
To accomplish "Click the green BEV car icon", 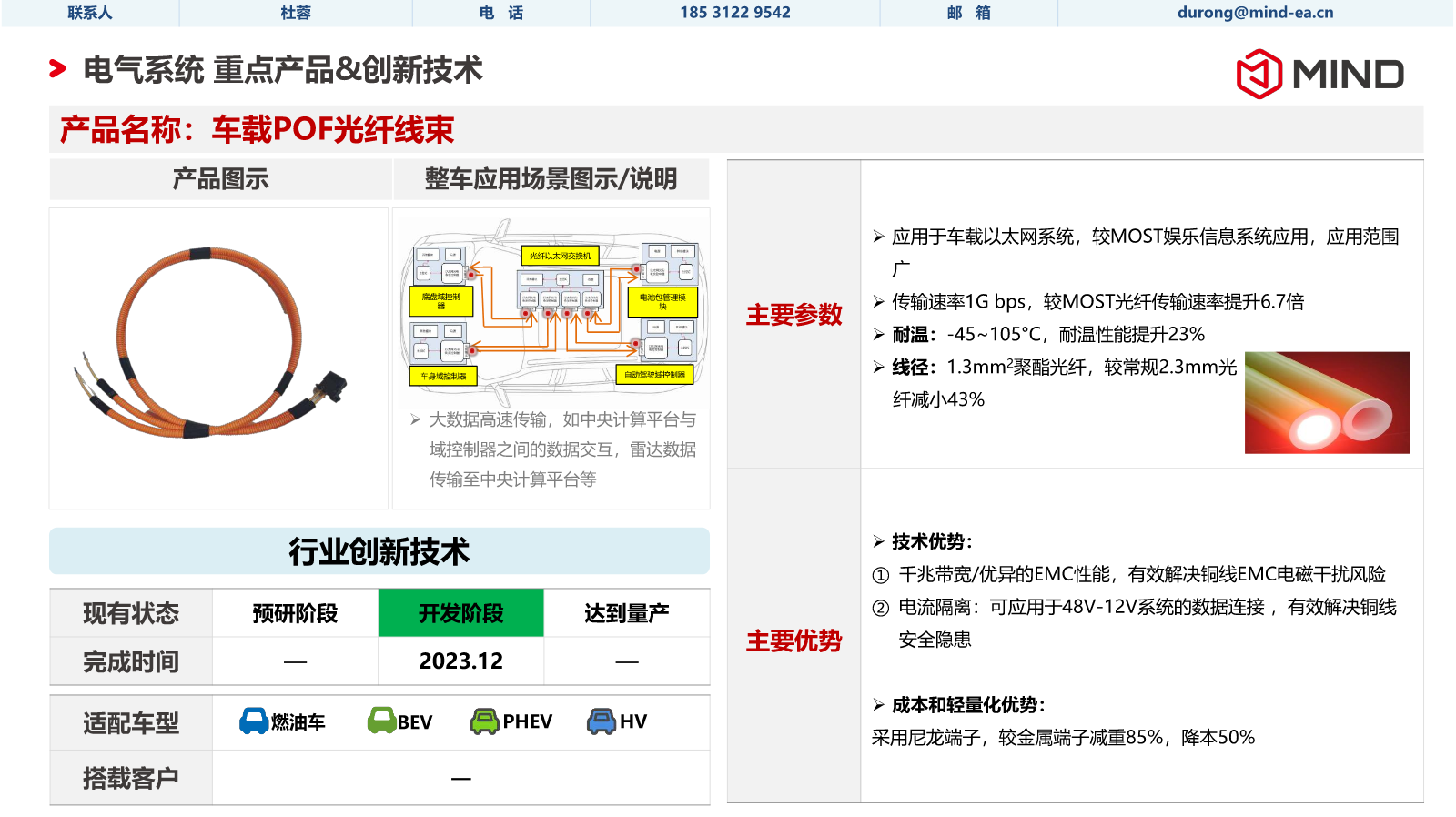I will [x=381, y=721].
